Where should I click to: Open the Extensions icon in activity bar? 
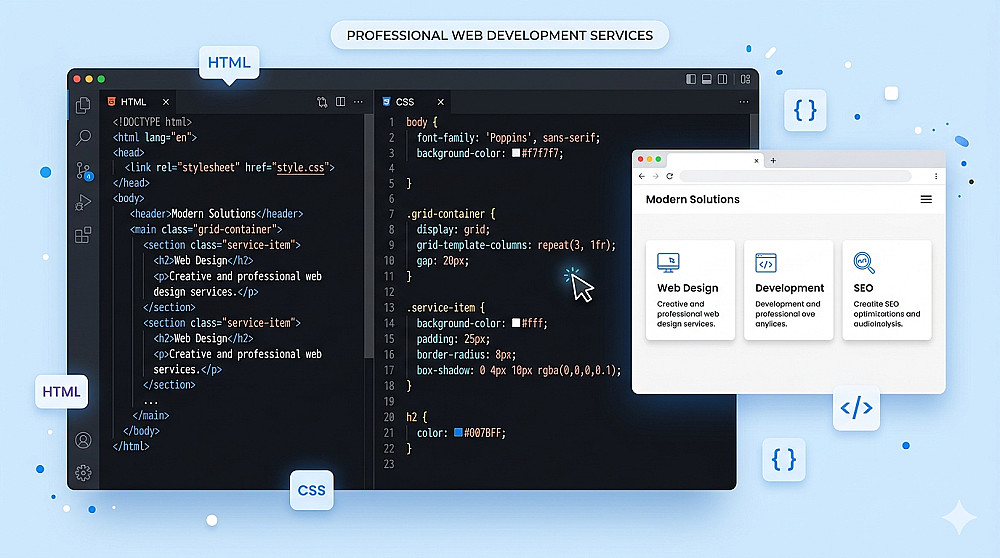[x=83, y=235]
